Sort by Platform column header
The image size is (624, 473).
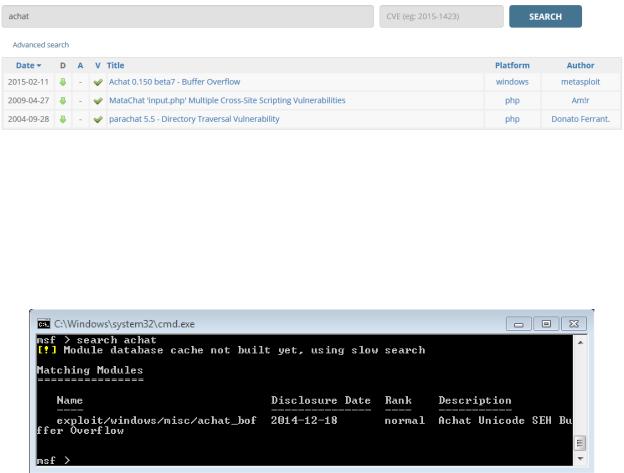click(x=512, y=65)
